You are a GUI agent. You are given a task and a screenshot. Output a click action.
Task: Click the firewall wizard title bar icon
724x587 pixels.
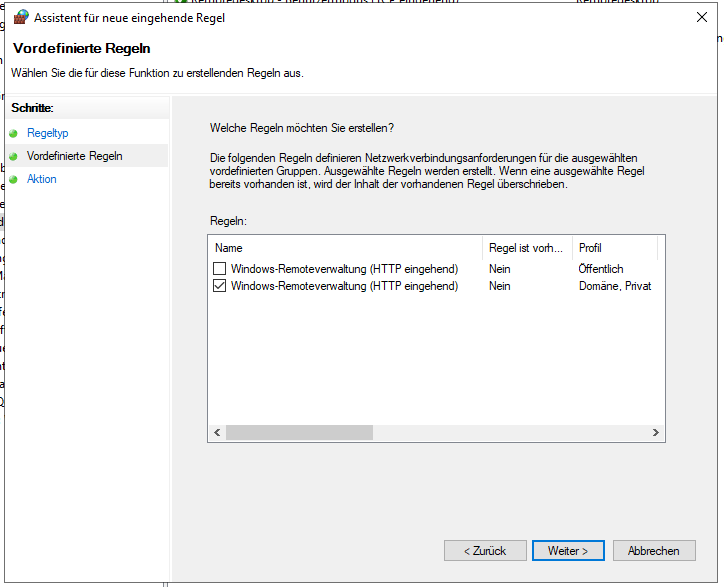pos(21,18)
